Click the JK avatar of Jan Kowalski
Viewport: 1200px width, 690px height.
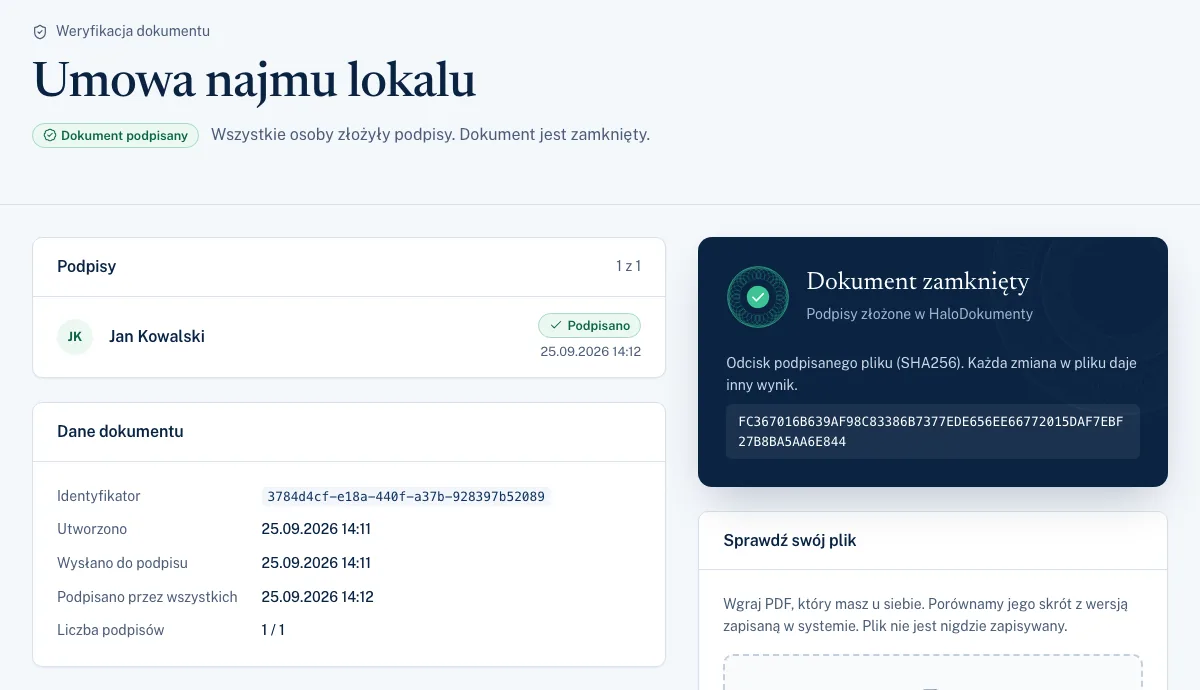point(75,337)
